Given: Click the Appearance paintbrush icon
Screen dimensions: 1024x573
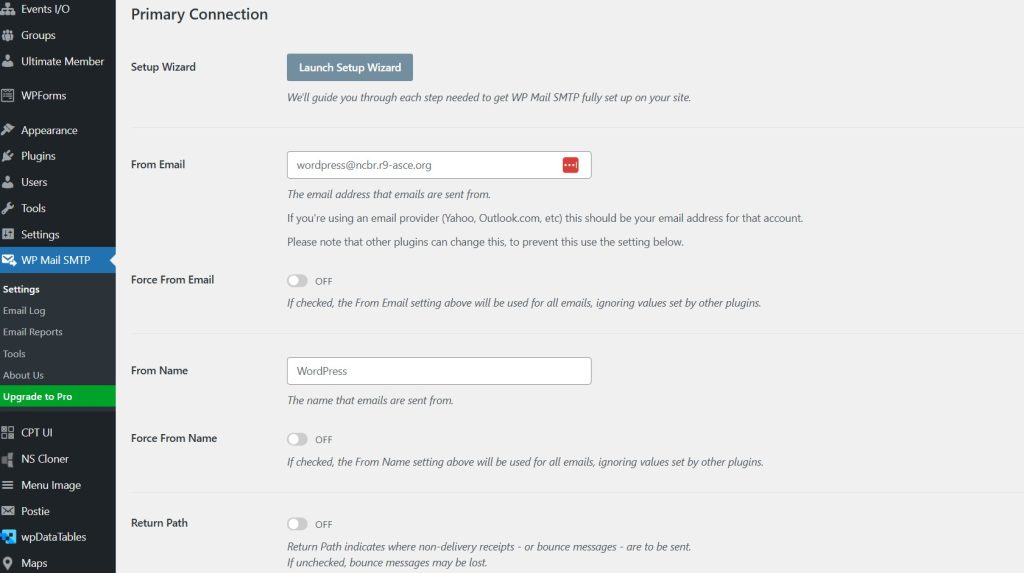Looking at the screenshot, I should (x=9, y=130).
